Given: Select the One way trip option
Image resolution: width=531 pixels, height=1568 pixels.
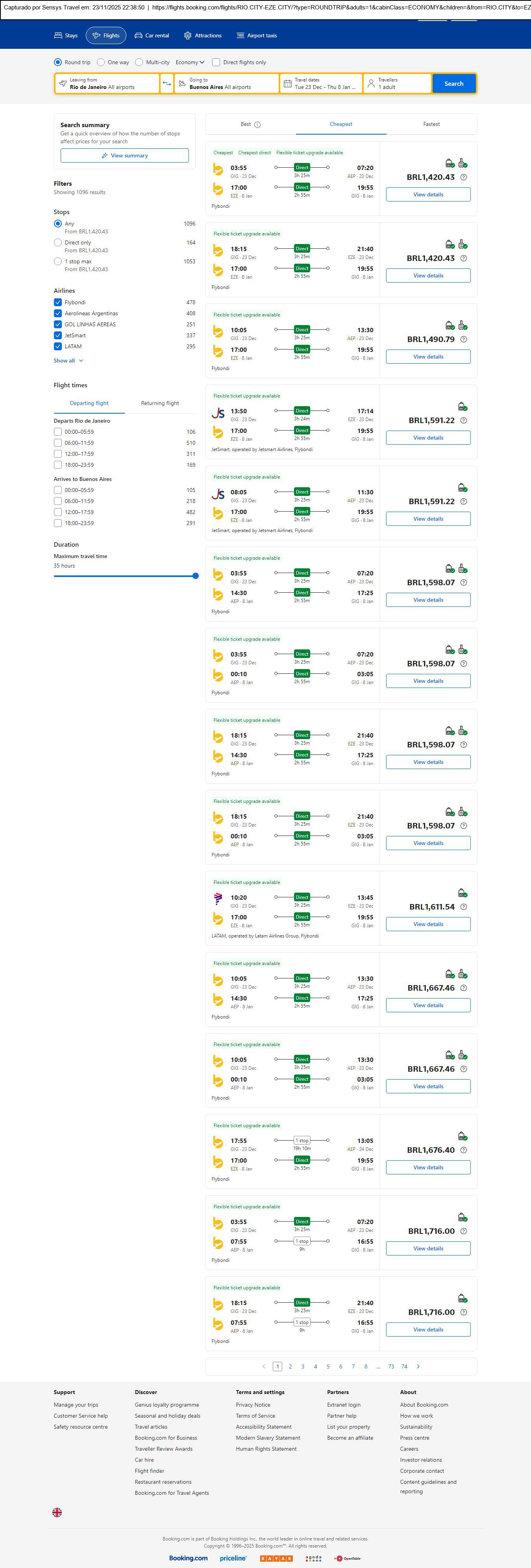Looking at the screenshot, I should (101, 62).
